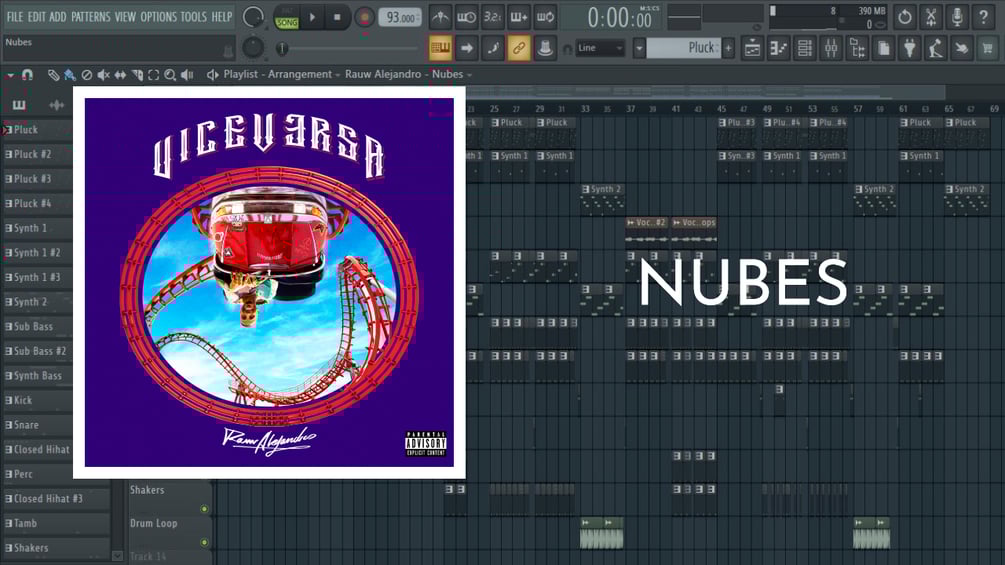Open the EDIT menu
The height and width of the screenshot is (565, 1005).
tap(37, 17)
